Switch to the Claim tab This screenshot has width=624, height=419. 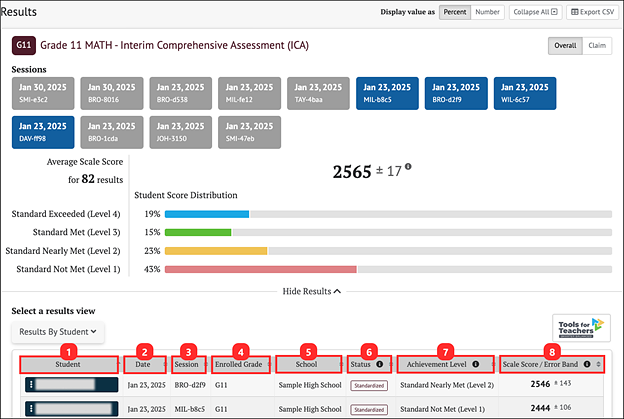(x=596, y=46)
